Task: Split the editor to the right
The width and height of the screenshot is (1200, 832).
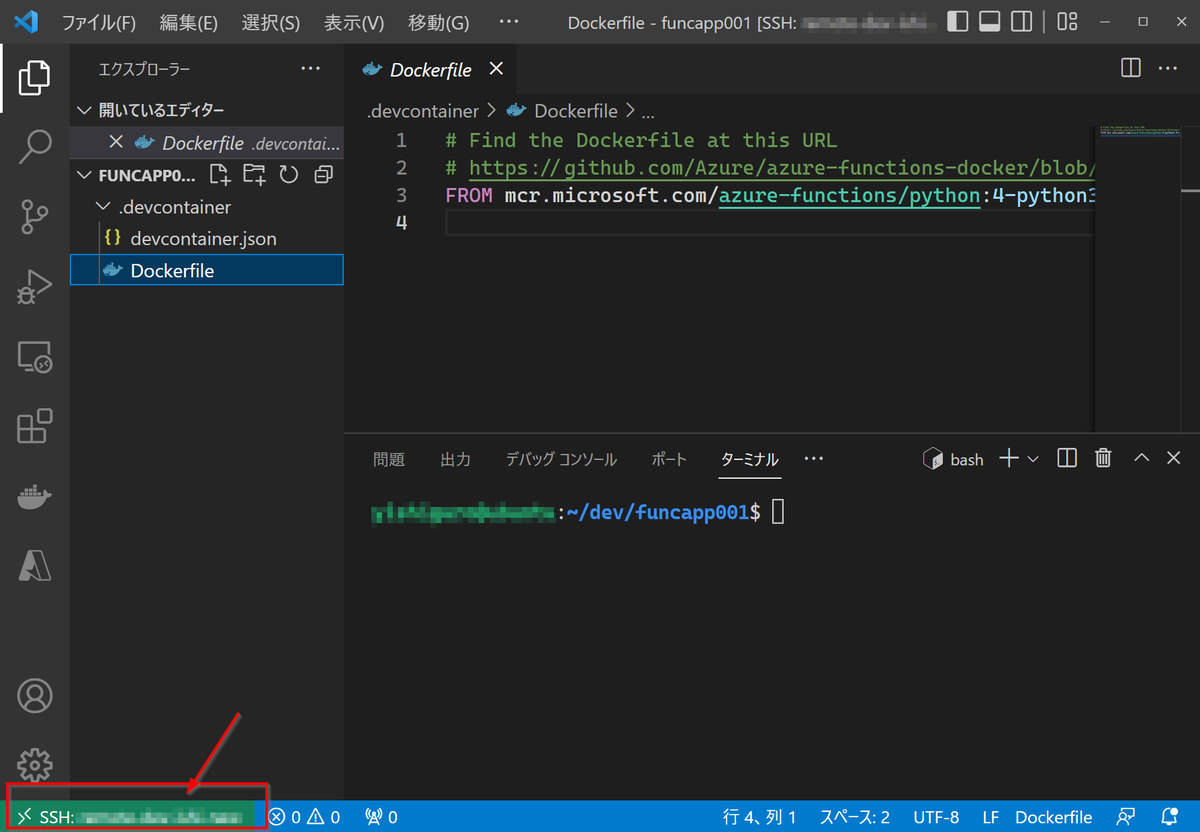Action: (1131, 68)
